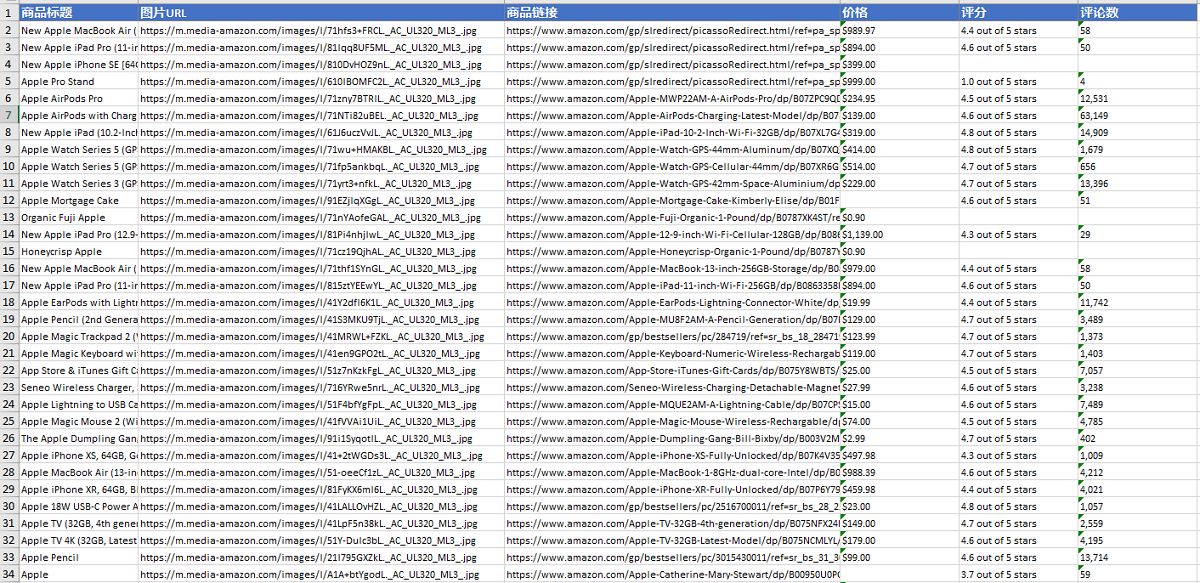
Task: Click the Apple Lightning to USB cell
Action: pos(78,405)
